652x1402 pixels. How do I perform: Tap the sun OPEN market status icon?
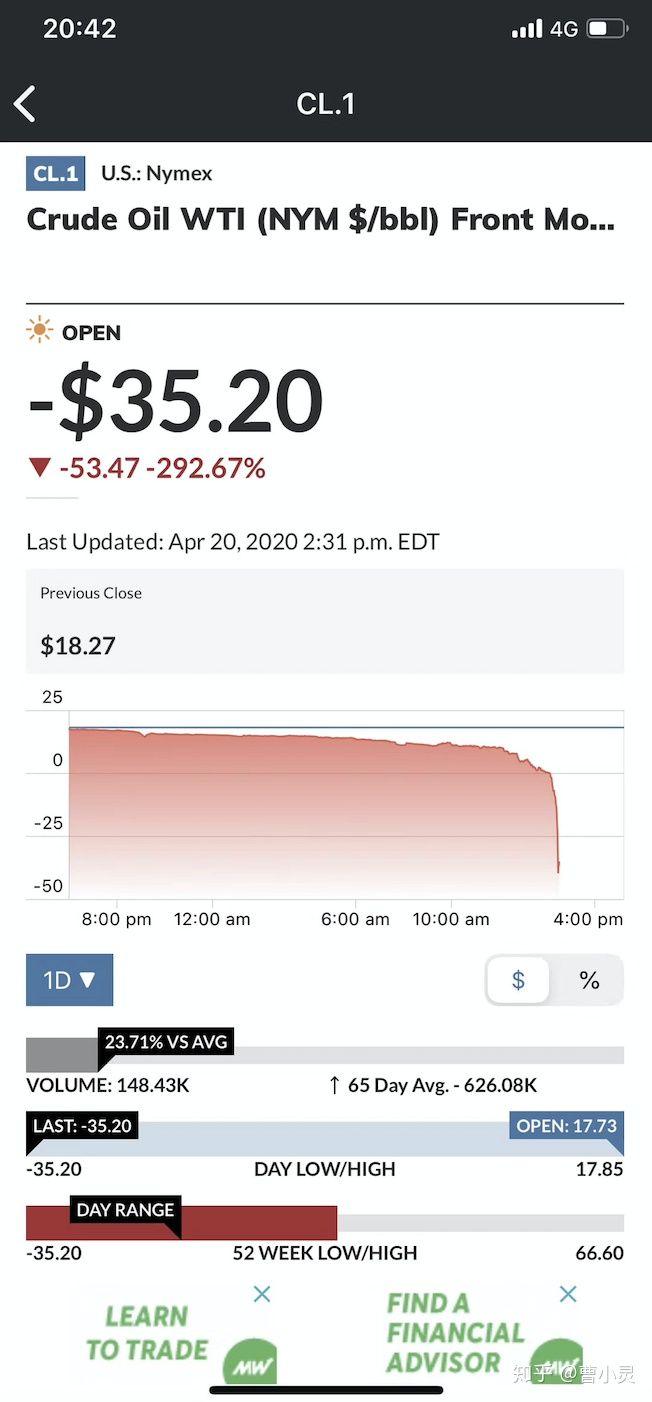coord(40,332)
